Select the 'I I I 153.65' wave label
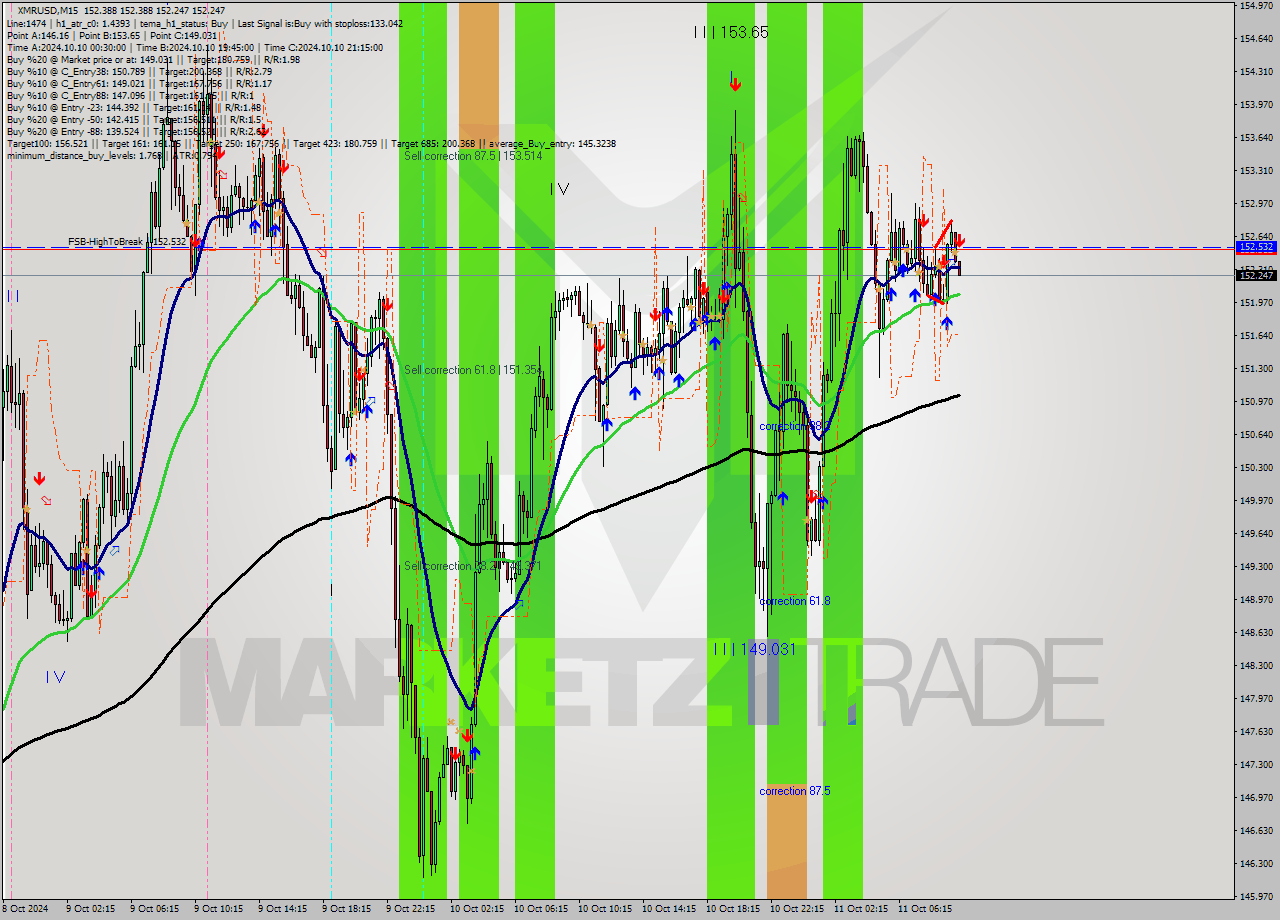 731,32
